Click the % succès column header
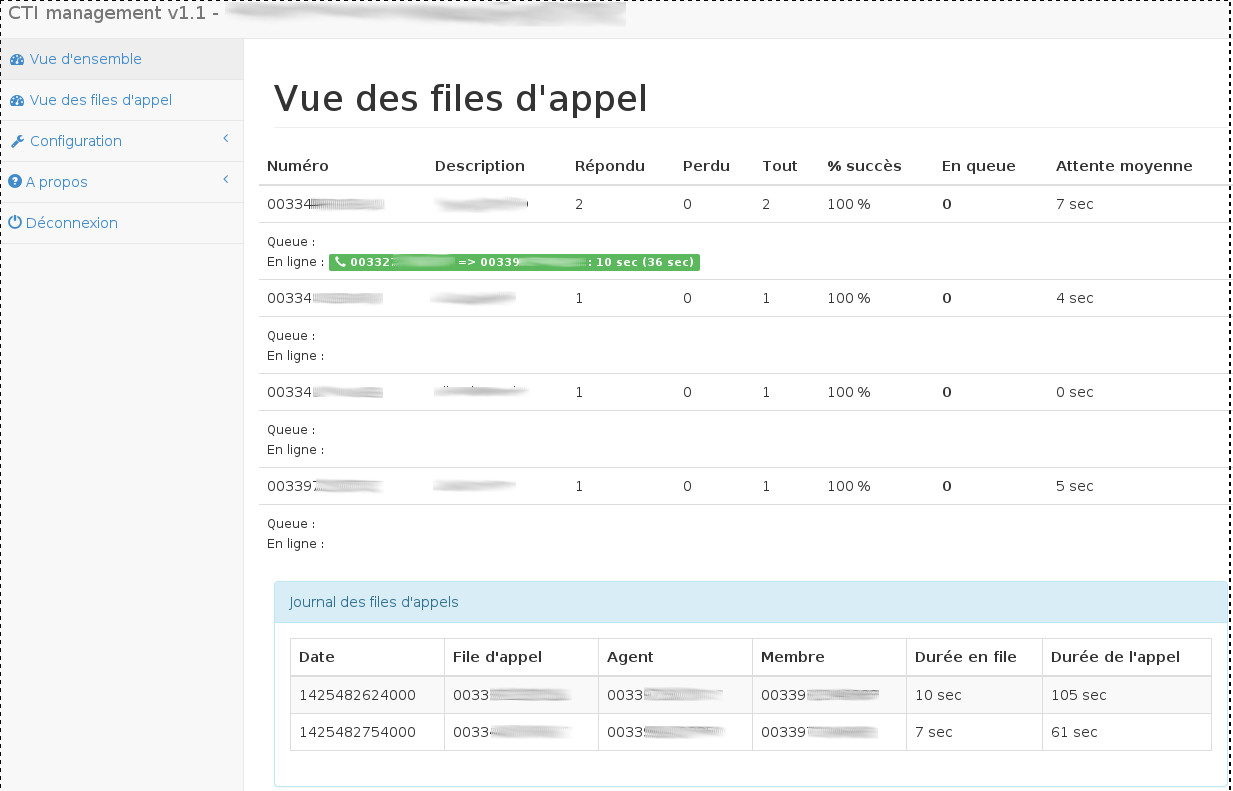Screen dimensions: 1233x791 864,165
